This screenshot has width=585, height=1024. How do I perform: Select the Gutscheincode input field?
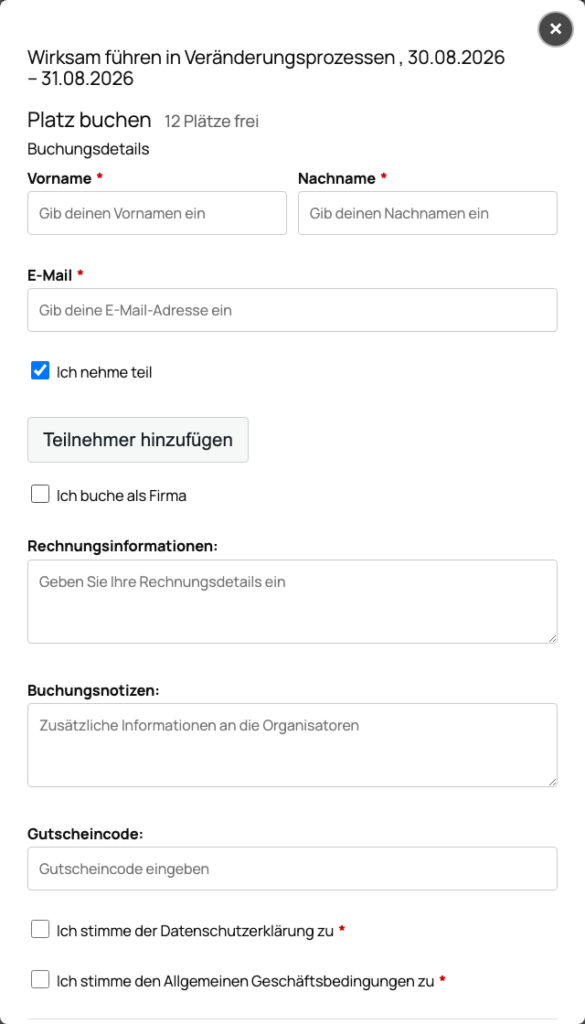coord(292,869)
